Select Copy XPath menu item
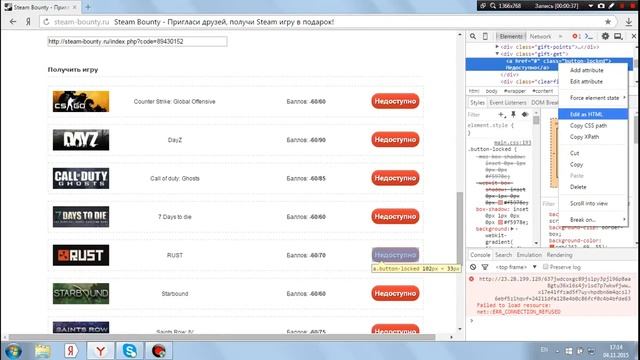 (x=593, y=137)
